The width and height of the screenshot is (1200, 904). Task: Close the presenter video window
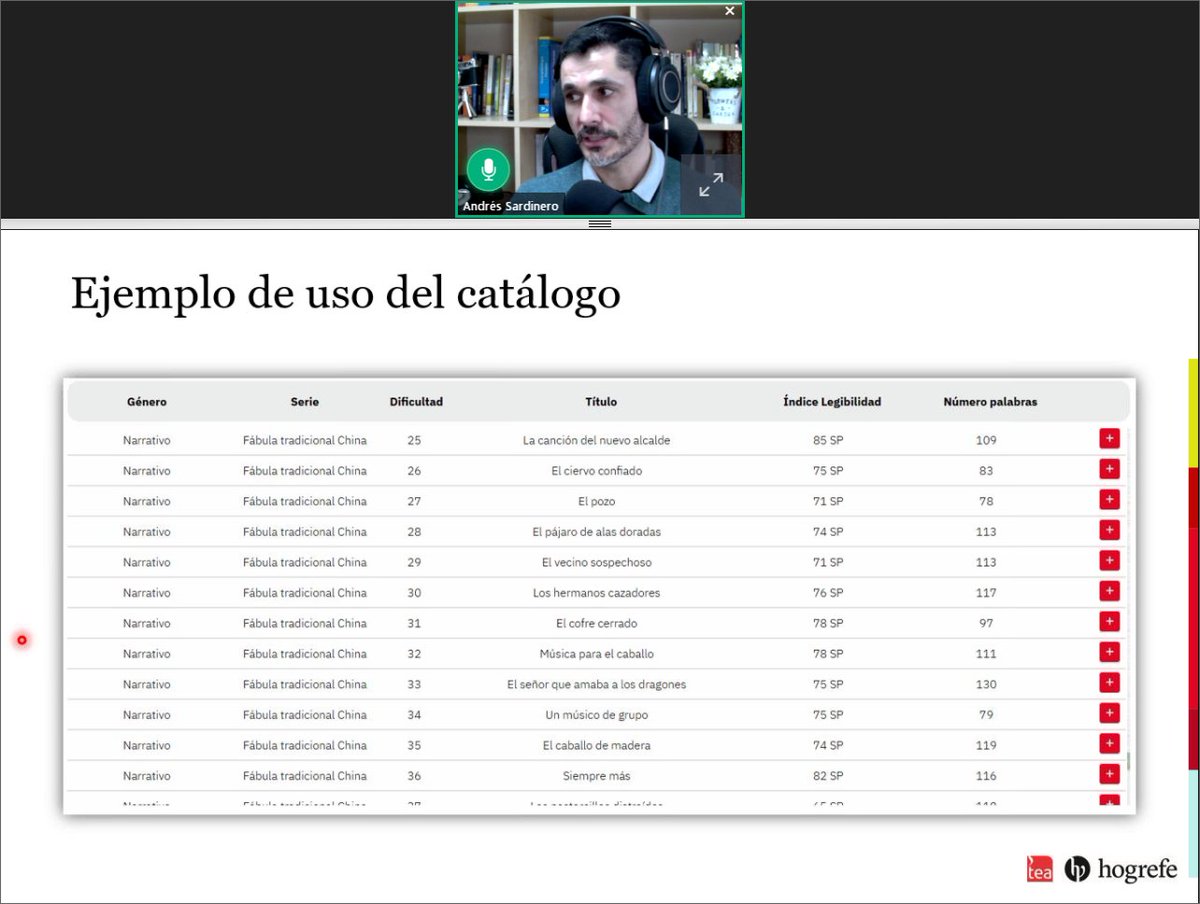pos(729,11)
